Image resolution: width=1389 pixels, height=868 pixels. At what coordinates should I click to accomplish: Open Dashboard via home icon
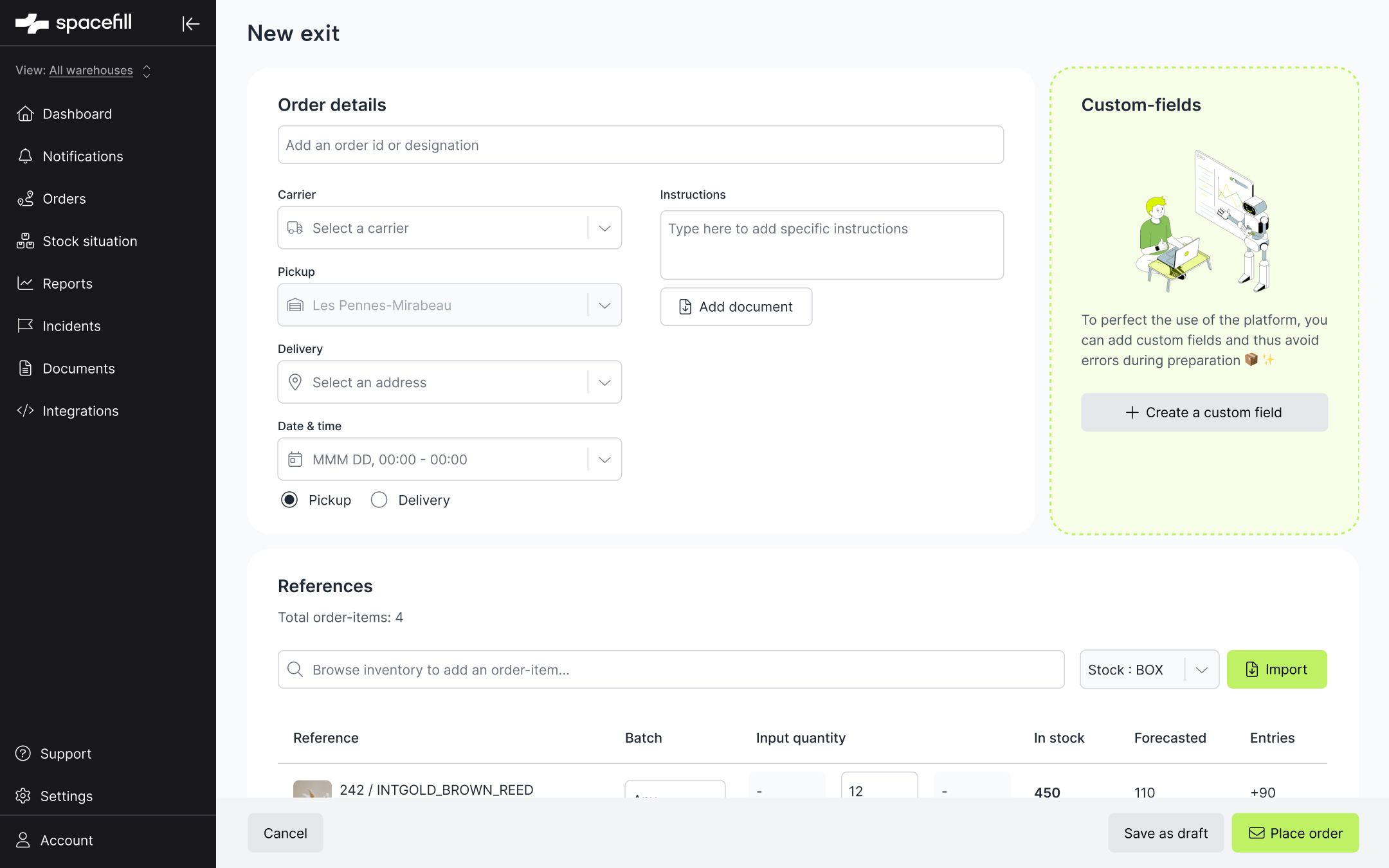pyautogui.click(x=25, y=114)
